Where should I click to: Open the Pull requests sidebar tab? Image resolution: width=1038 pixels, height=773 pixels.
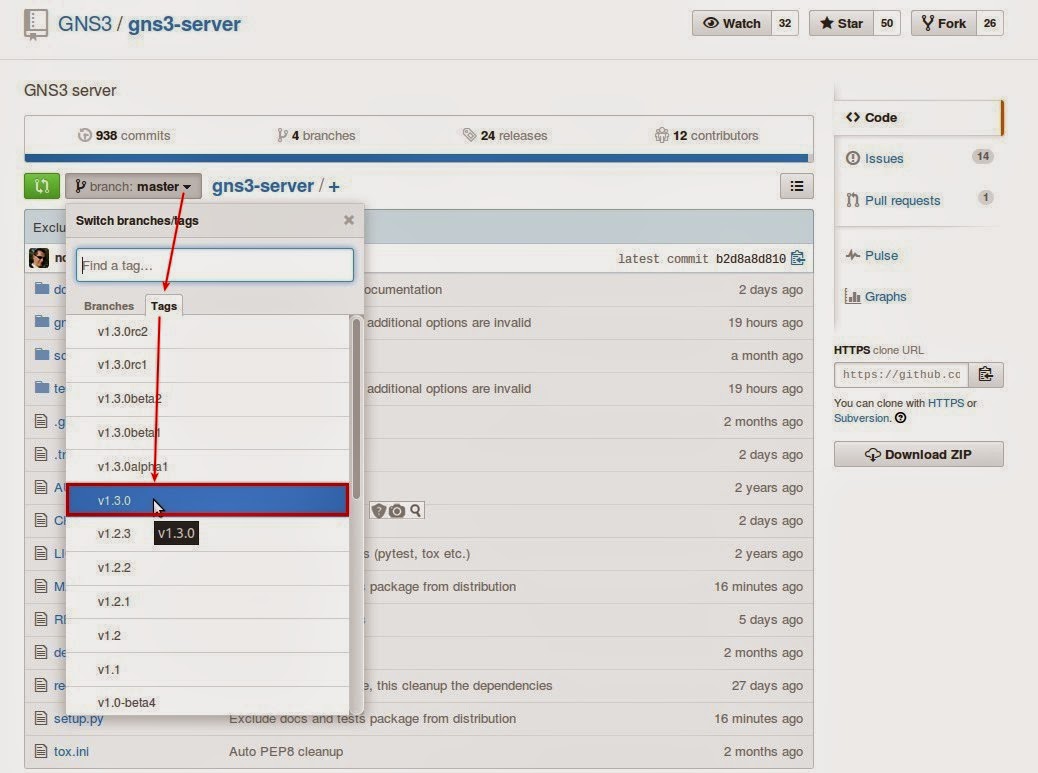tap(918, 201)
